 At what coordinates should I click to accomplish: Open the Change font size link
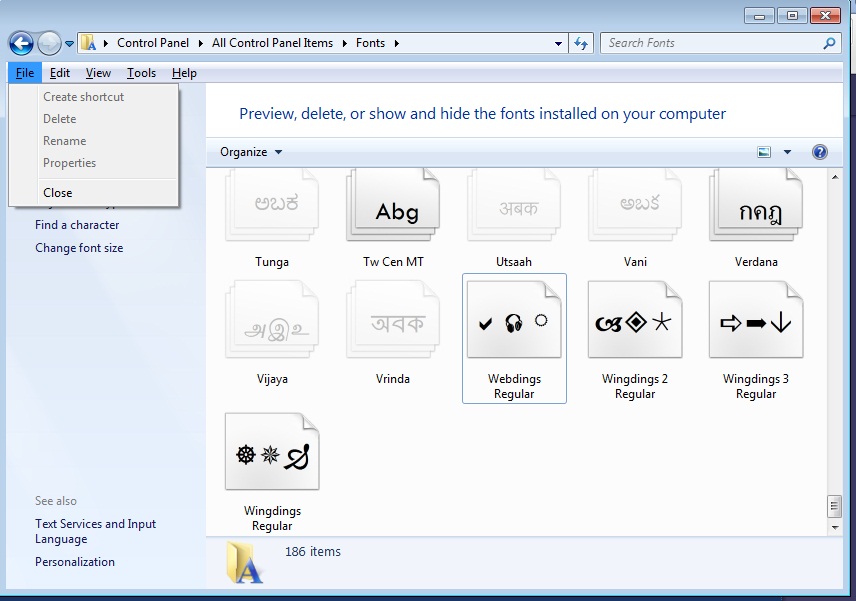click(79, 248)
